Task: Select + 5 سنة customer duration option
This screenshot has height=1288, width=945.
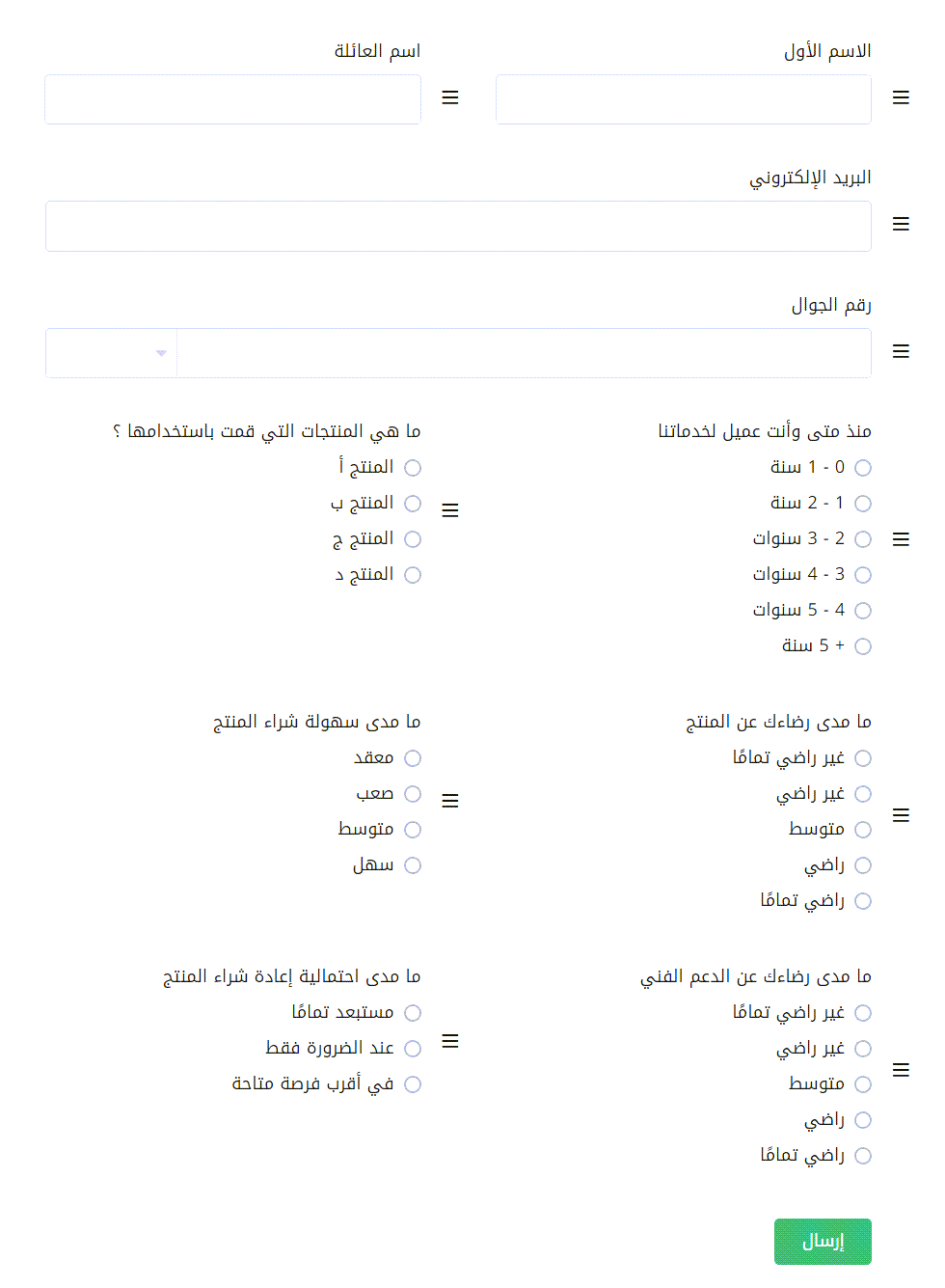Action: 863,646
